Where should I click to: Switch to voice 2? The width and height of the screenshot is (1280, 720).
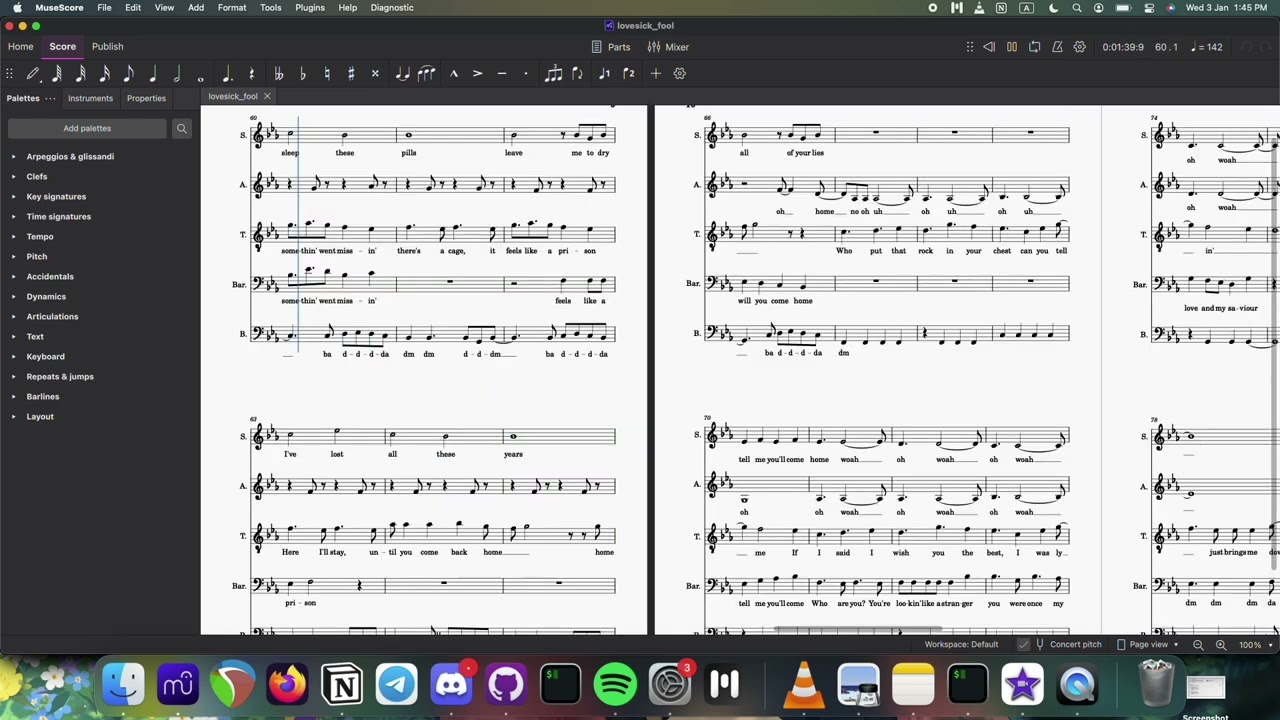(x=628, y=73)
